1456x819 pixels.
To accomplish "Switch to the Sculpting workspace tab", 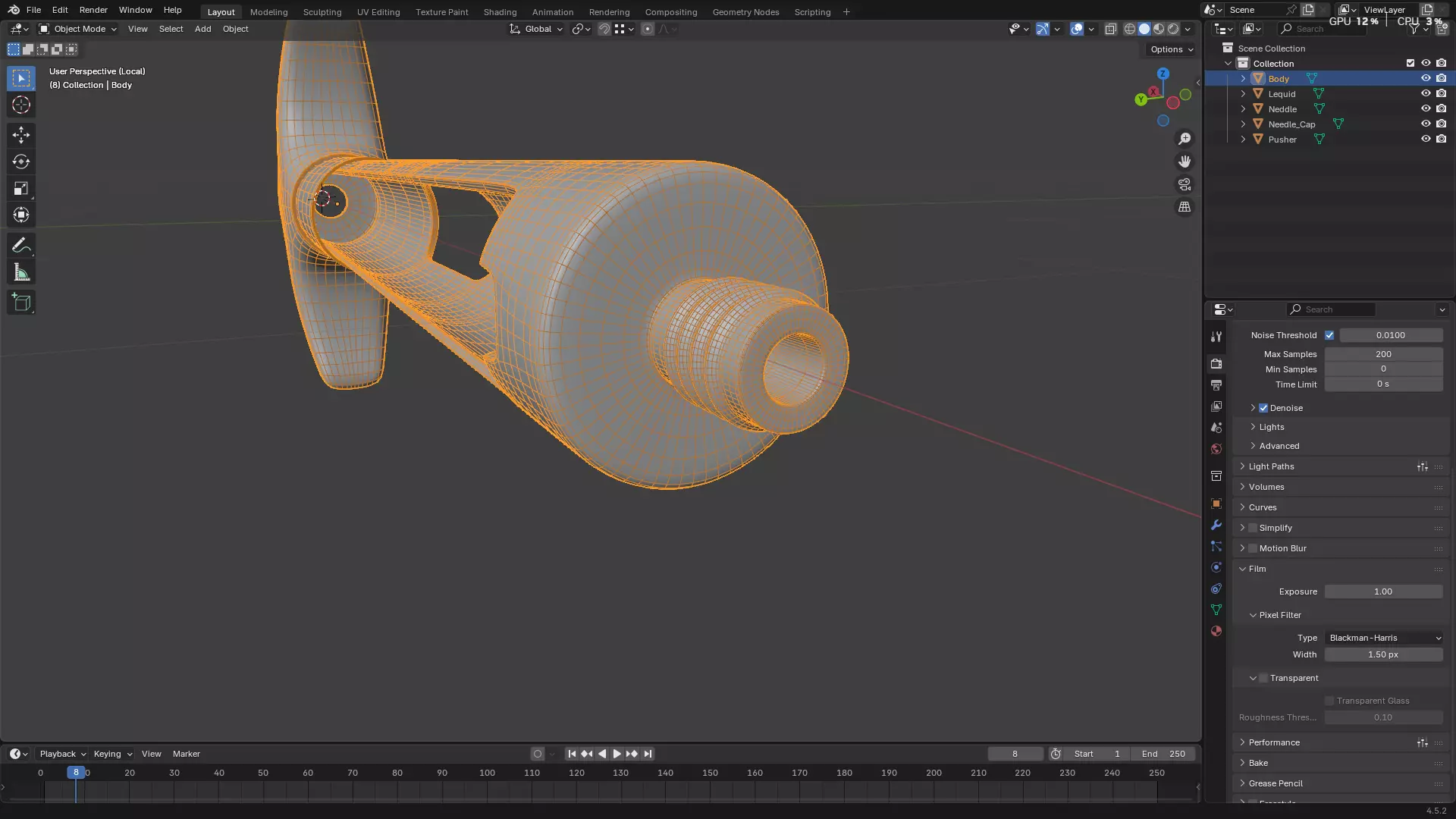I will click(x=322, y=12).
